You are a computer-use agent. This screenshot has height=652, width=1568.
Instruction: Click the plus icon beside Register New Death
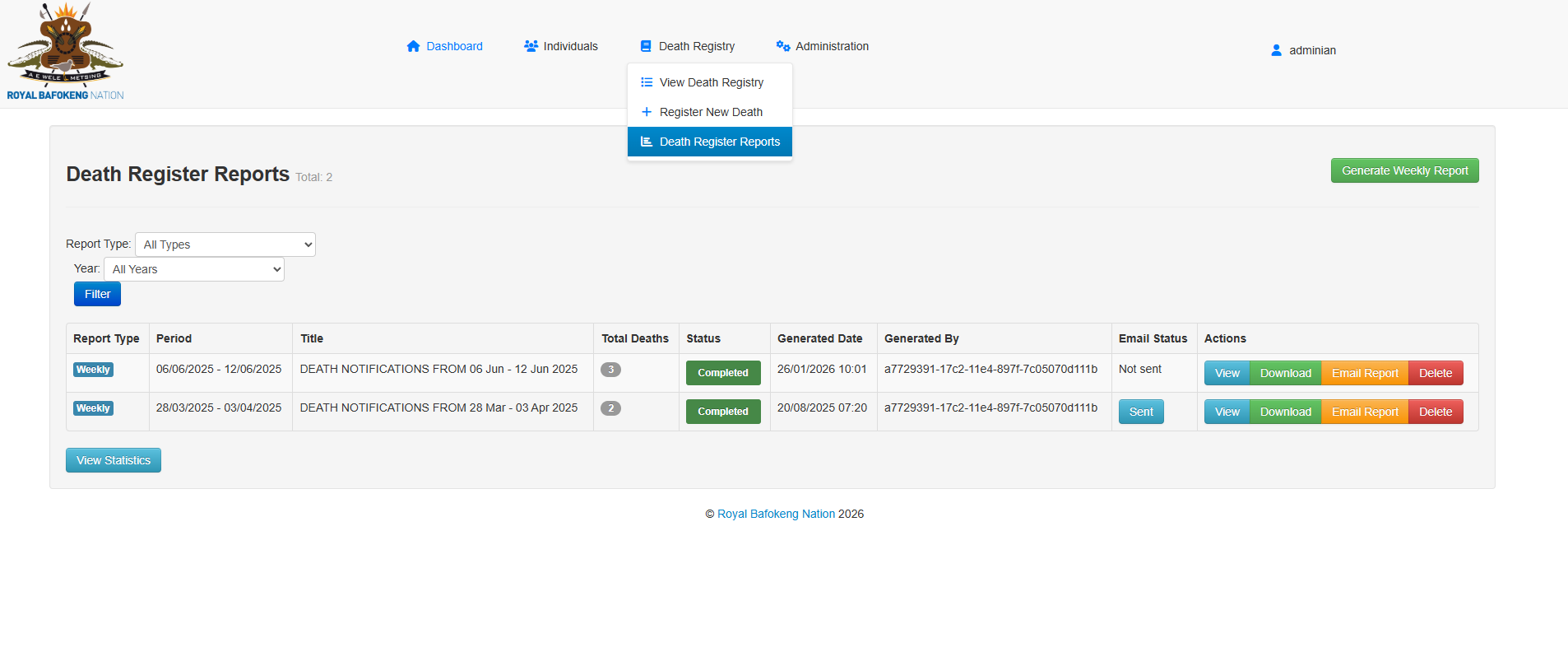(647, 112)
